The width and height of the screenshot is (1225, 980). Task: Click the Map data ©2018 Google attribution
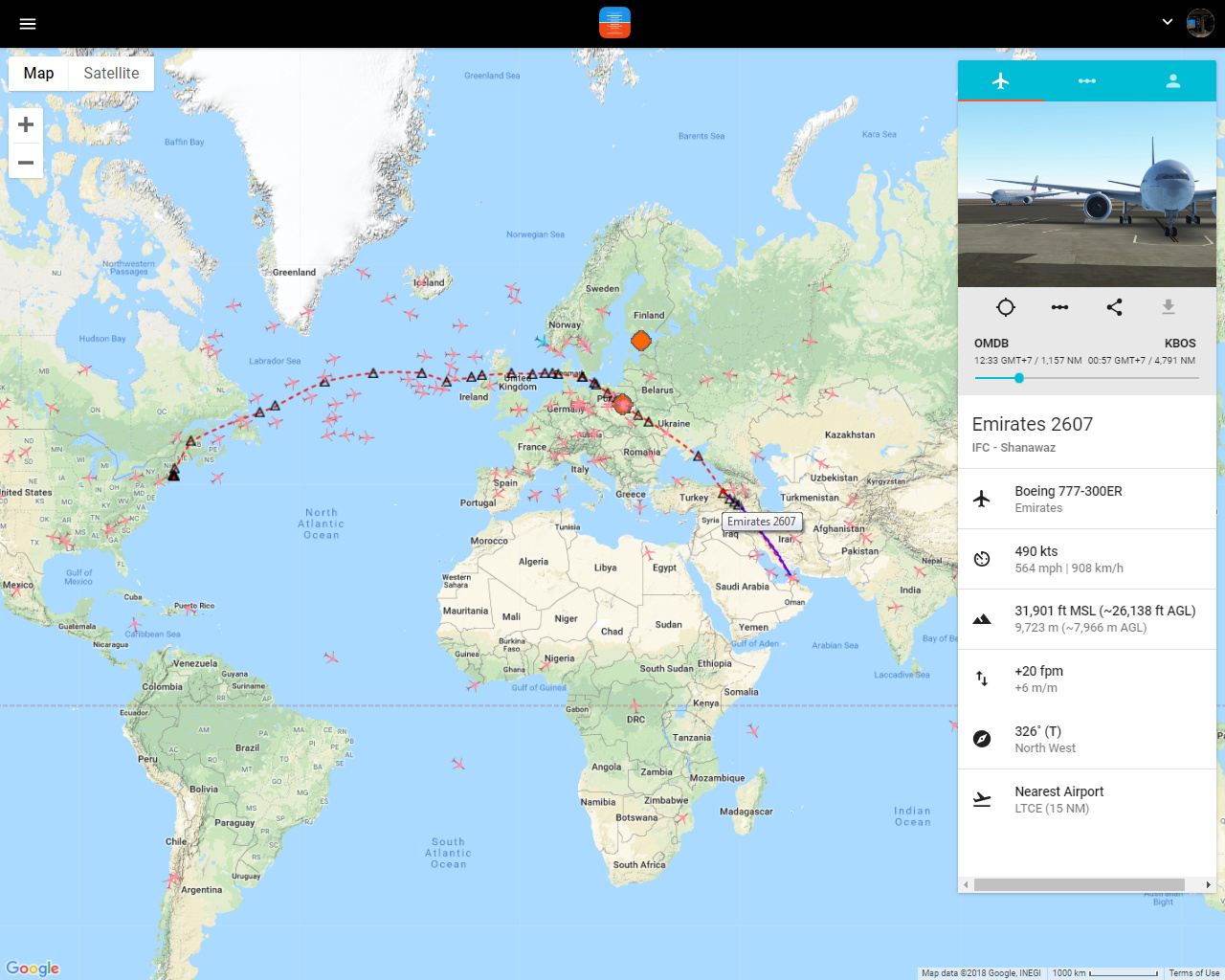[981, 973]
